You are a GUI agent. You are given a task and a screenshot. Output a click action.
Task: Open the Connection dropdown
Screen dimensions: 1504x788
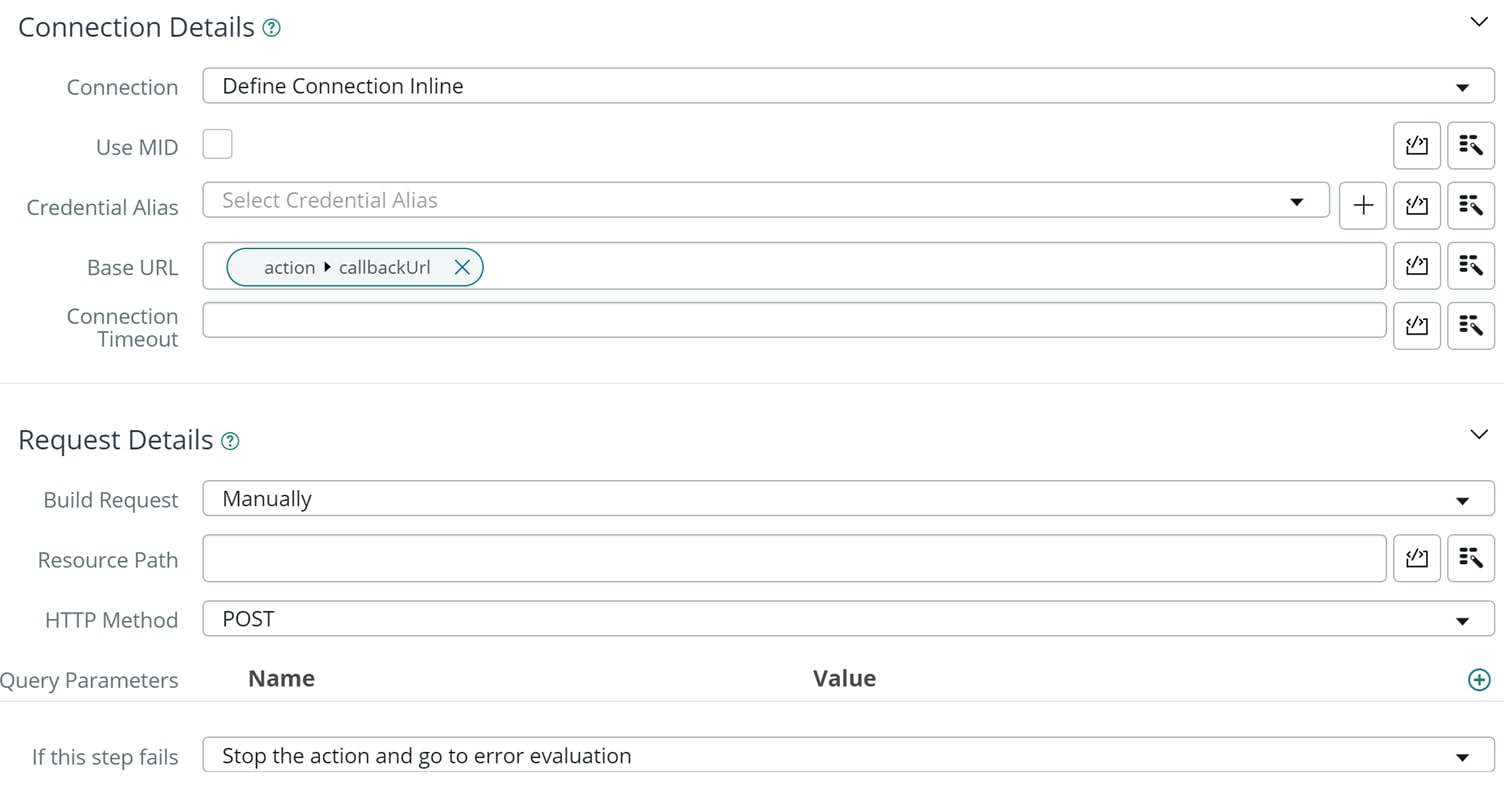(848, 86)
